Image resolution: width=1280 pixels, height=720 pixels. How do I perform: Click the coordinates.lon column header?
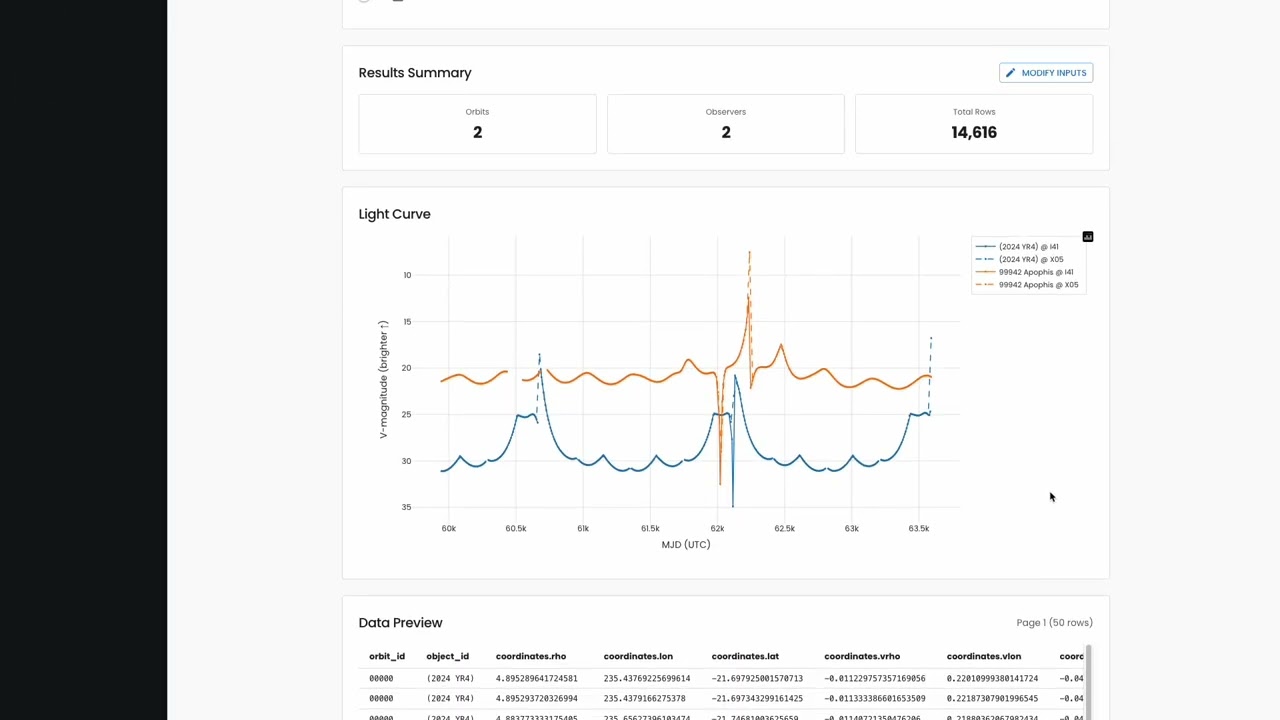click(638, 656)
